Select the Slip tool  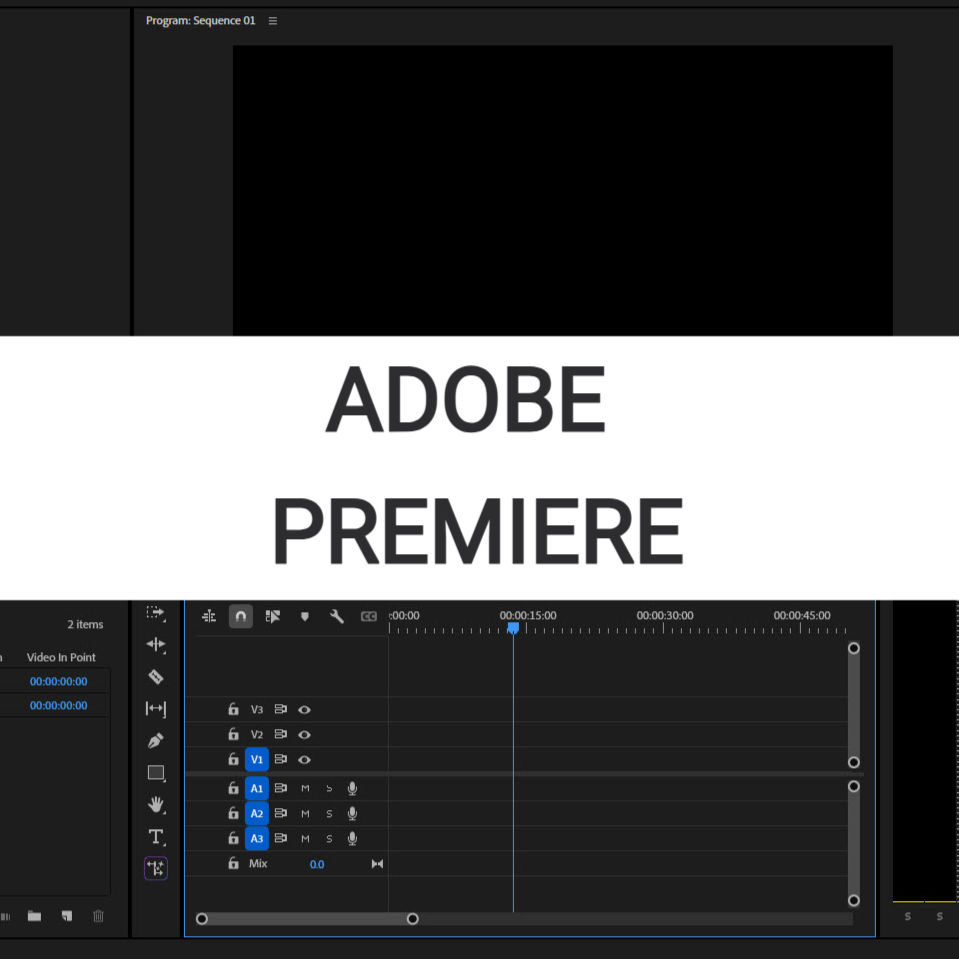click(155, 708)
